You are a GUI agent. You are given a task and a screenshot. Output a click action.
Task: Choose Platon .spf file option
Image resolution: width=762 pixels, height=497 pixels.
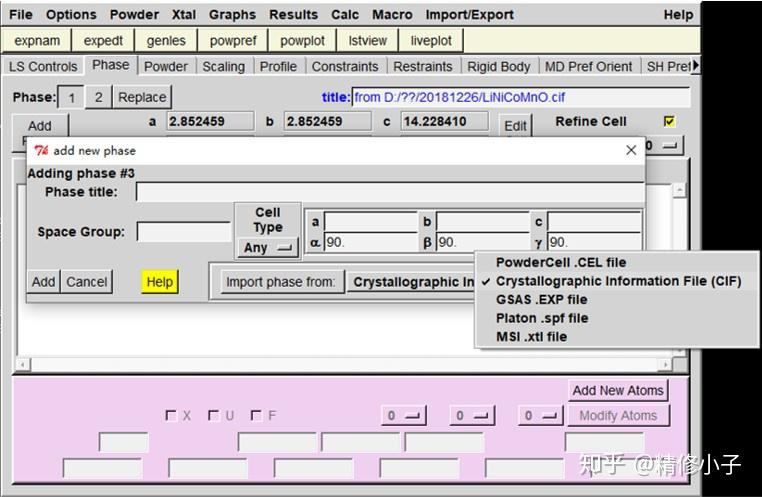(x=542, y=318)
